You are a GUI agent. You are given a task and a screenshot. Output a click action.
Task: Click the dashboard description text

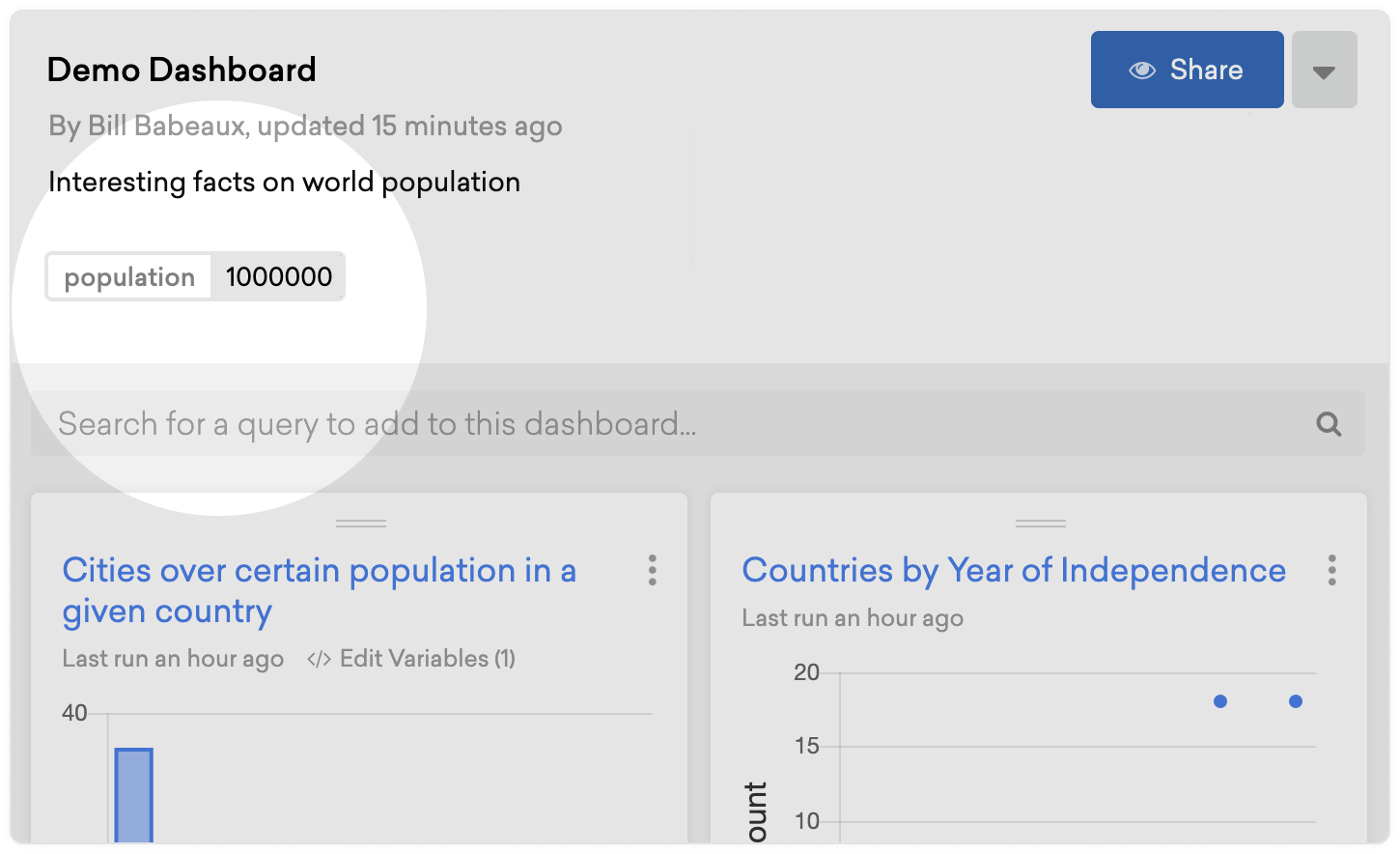click(x=284, y=182)
